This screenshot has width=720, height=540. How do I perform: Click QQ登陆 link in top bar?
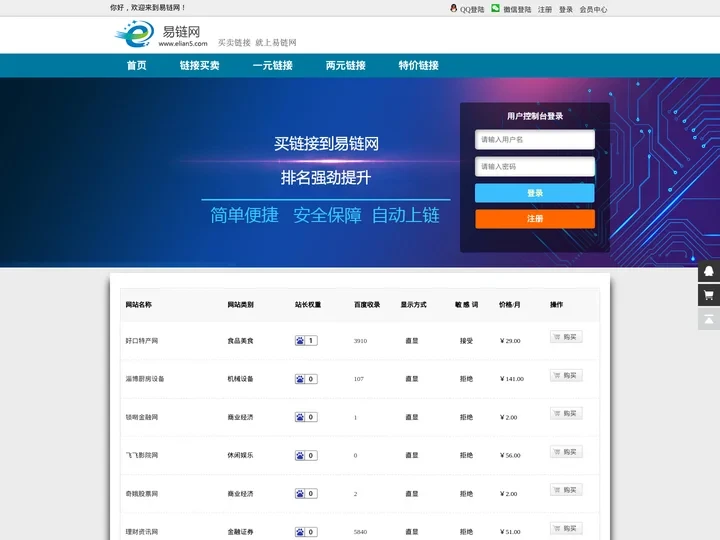tap(472, 9)
